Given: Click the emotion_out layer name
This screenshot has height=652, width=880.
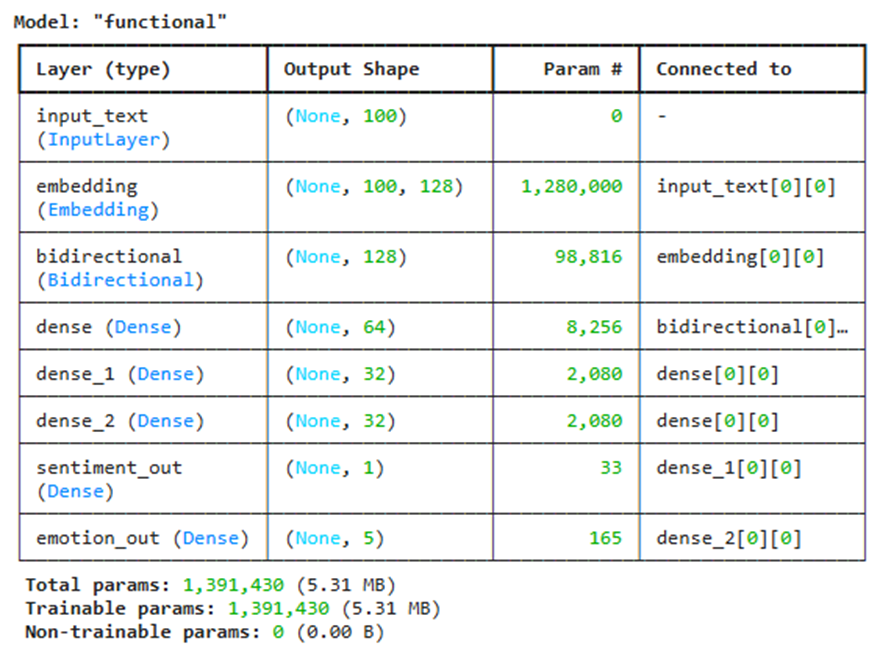Looking at the screenshot, I should pos(97,538).
